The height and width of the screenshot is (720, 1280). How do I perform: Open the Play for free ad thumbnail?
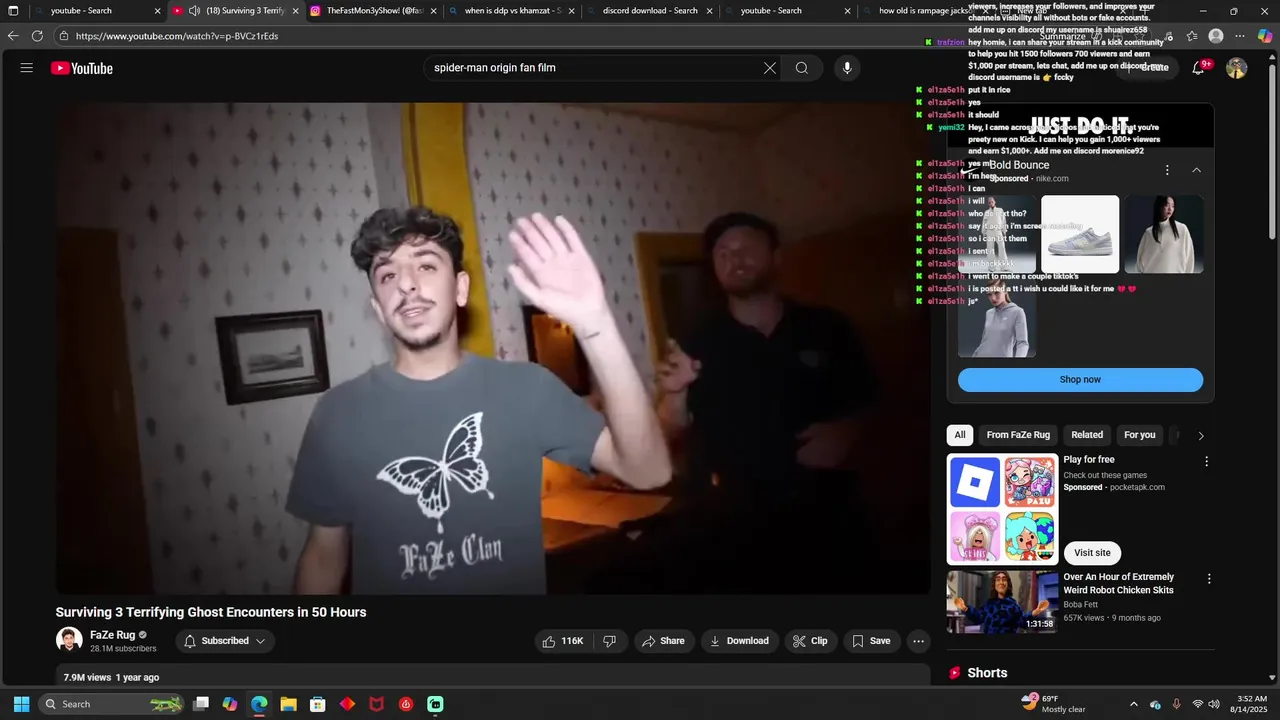tap(1002, 509)
